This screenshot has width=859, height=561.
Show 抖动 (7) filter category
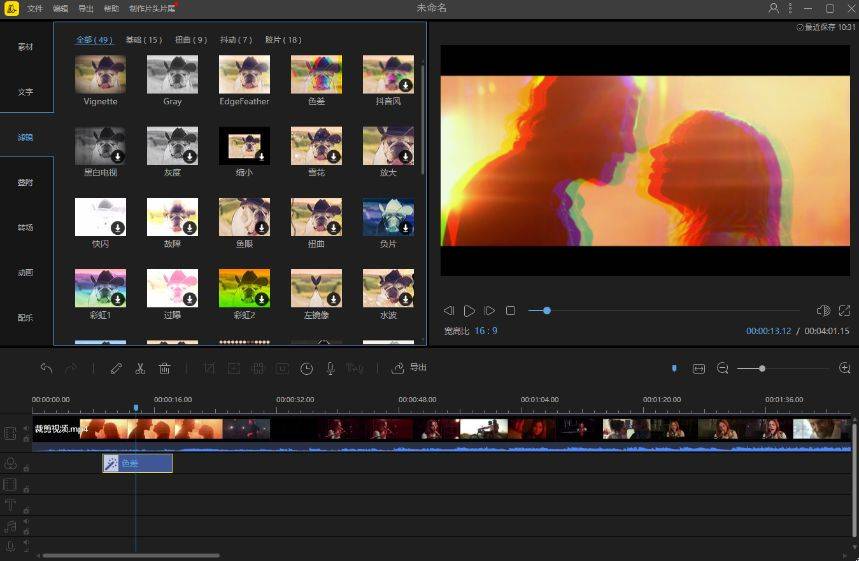click(x=236, y=39)
